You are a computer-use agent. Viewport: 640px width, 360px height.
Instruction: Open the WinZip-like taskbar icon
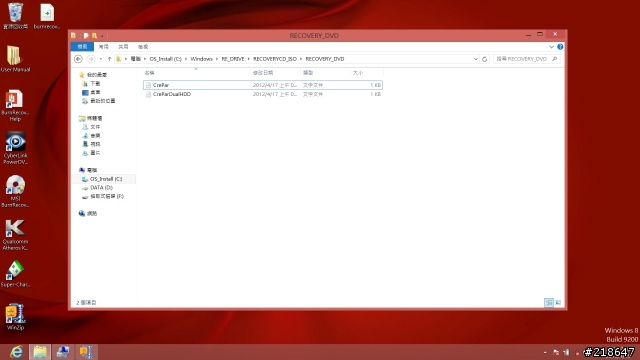(86, 352)
